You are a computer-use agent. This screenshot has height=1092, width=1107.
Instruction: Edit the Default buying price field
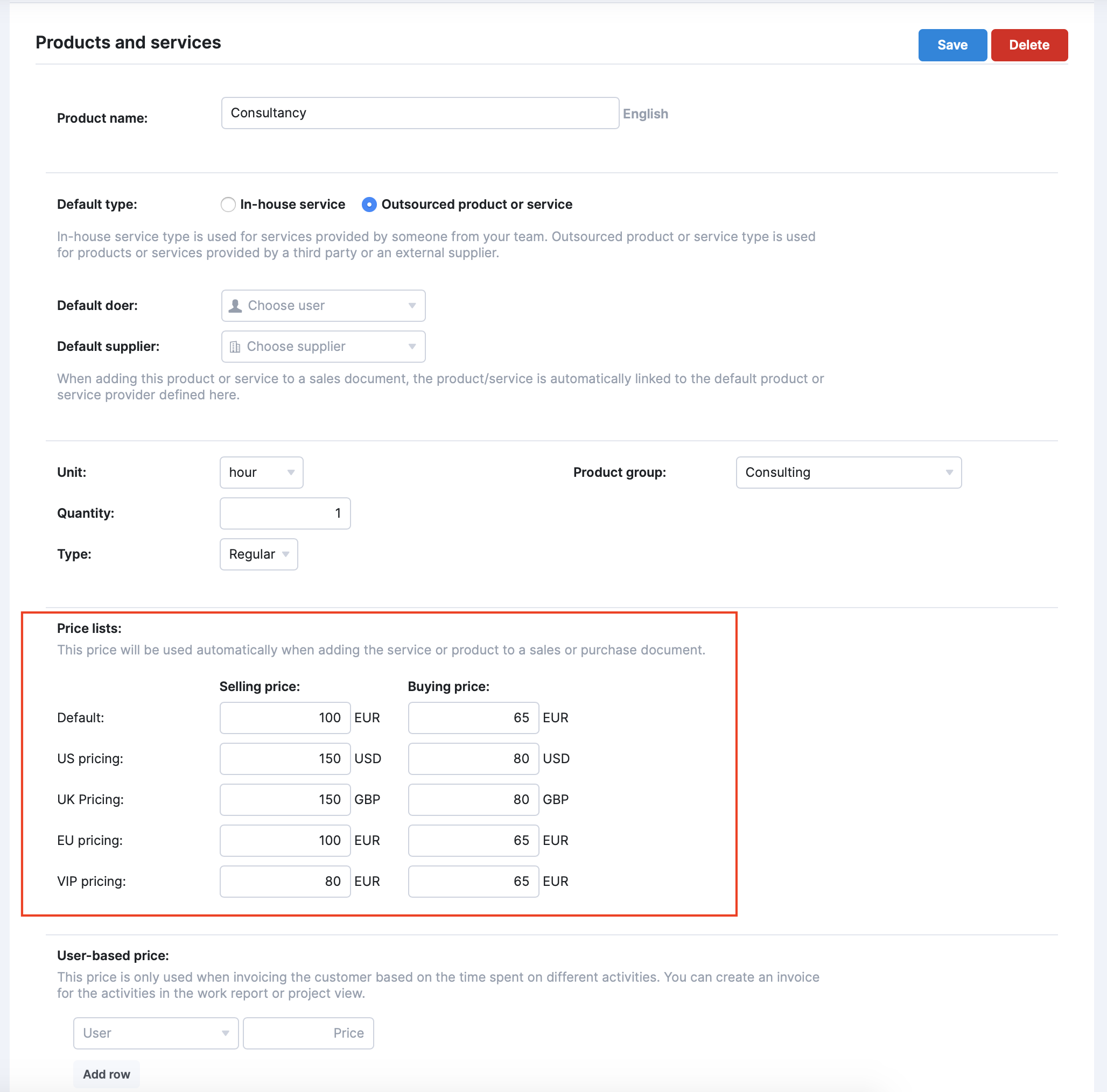click(x=473, y=717)
